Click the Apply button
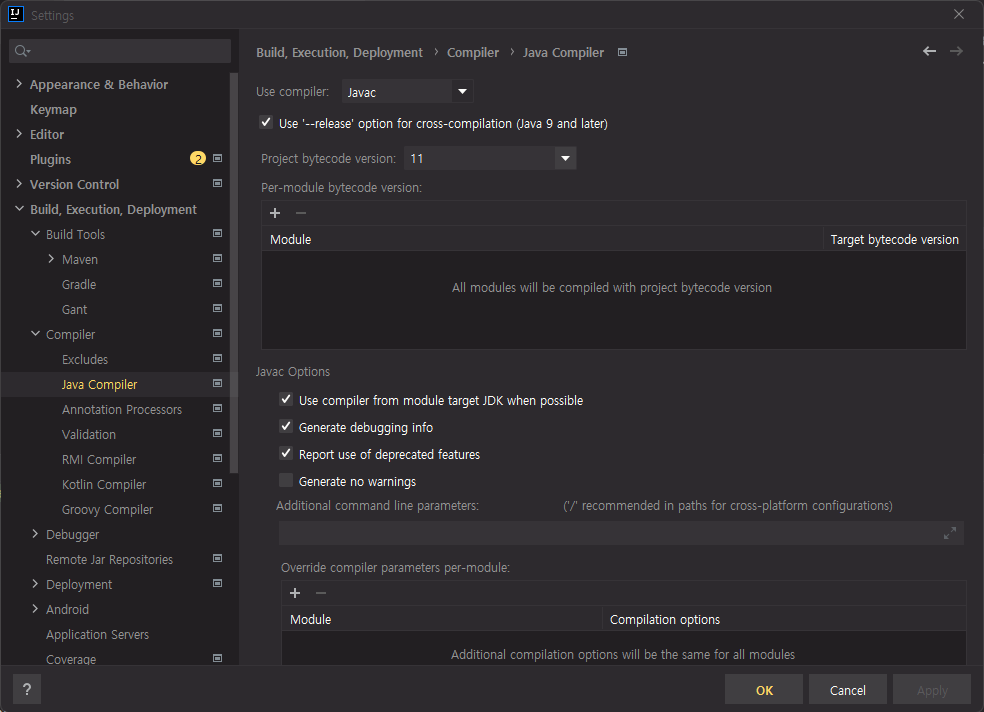984x712 pixels. (x=932, y=690)
